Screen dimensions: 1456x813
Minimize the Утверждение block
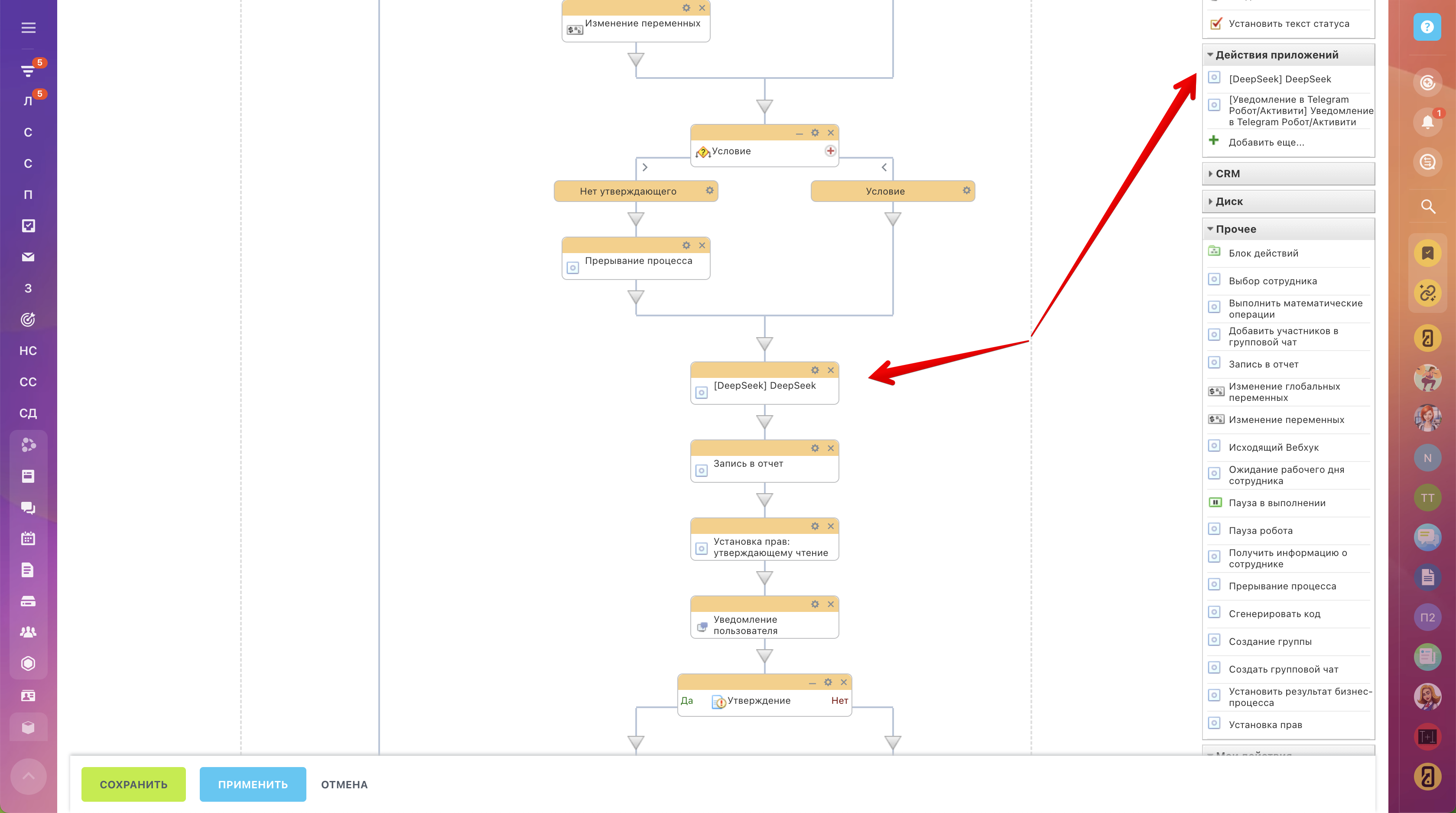[x=812, y=683]
